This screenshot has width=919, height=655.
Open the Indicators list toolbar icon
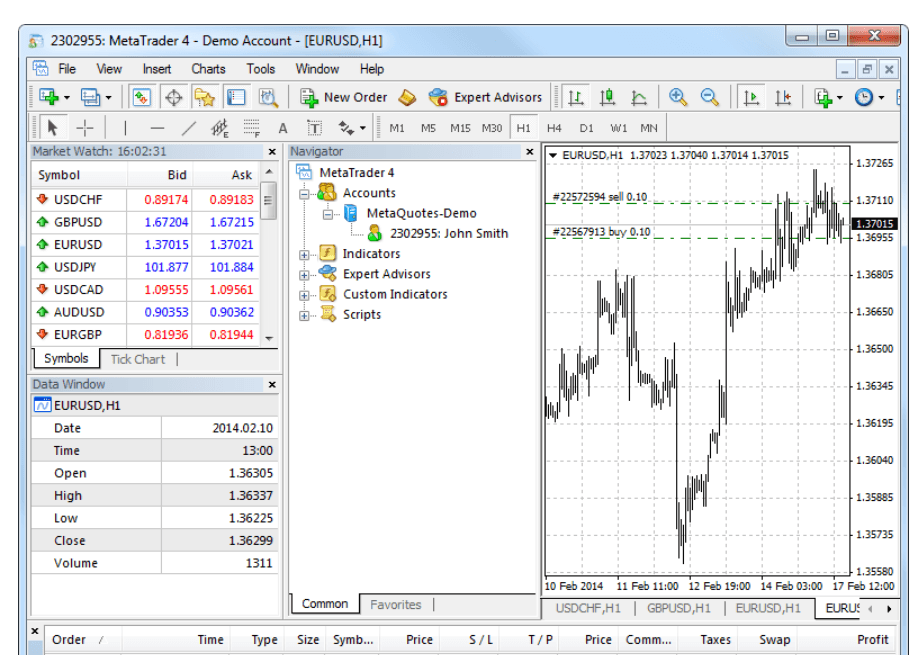tap(823, 97)
